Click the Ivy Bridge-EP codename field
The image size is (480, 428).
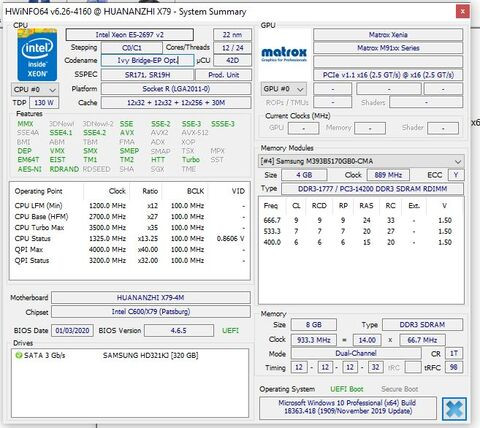tap(147, 60)
